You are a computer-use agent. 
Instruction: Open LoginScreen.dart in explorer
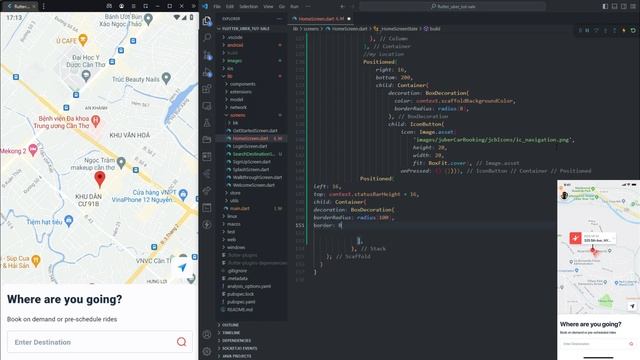251,146
